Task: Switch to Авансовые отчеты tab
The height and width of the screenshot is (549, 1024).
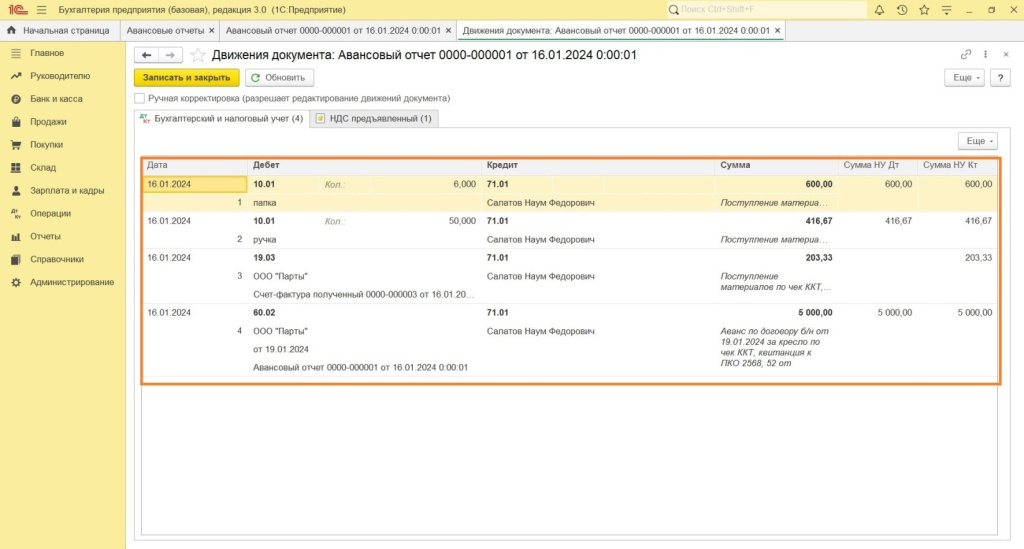Action: click(164, 31)
